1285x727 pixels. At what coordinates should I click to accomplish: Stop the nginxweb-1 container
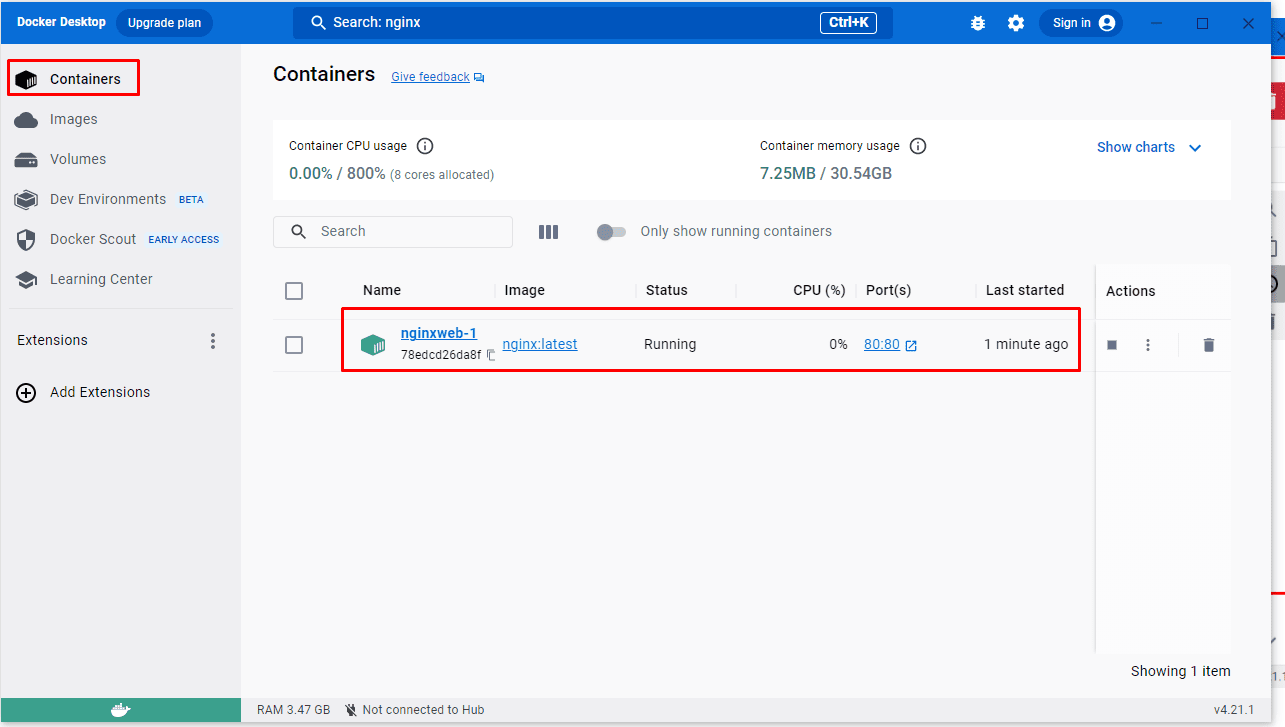[1112, 345]
